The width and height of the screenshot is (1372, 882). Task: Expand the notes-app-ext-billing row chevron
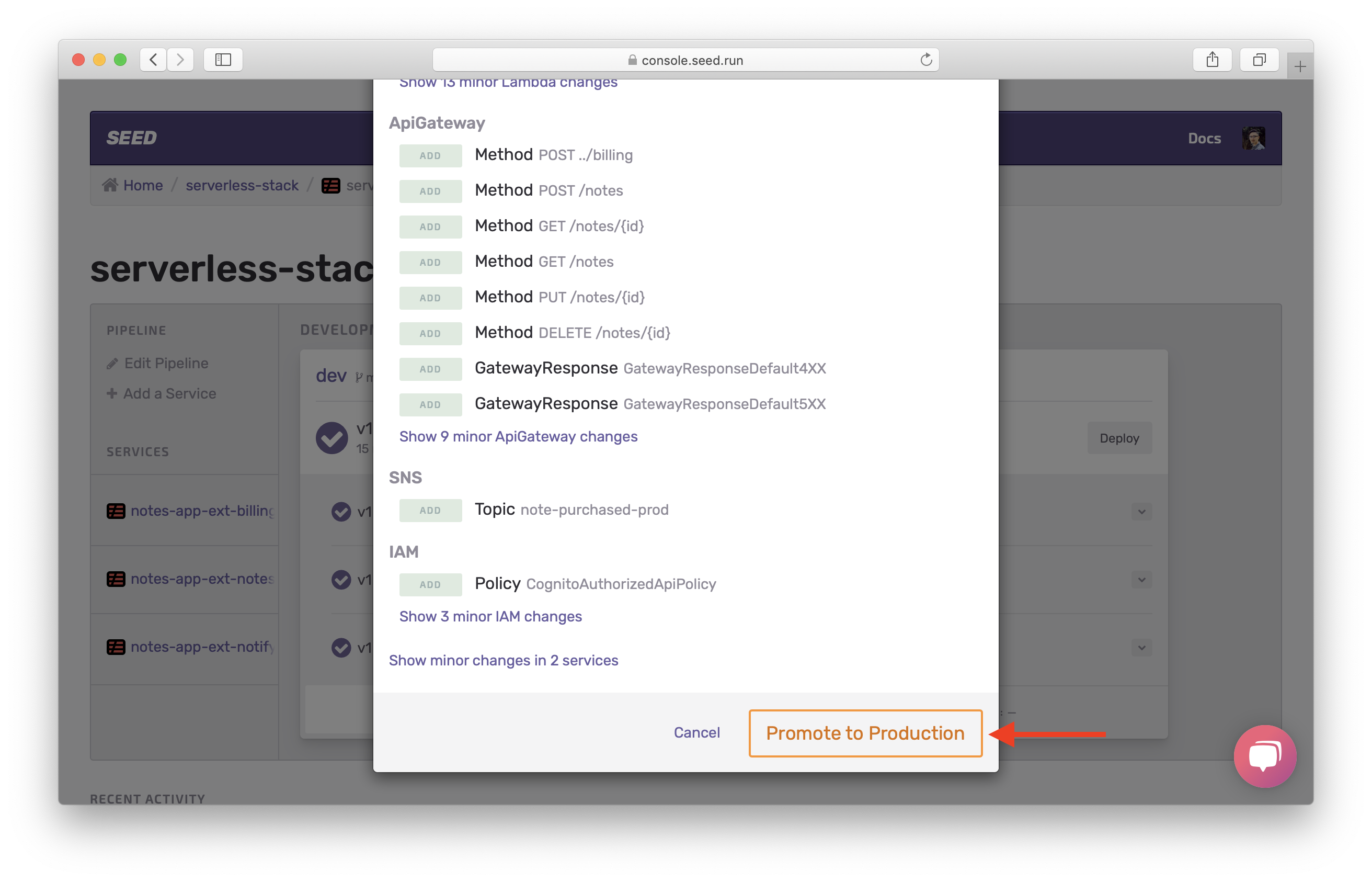pos(1141,512)
